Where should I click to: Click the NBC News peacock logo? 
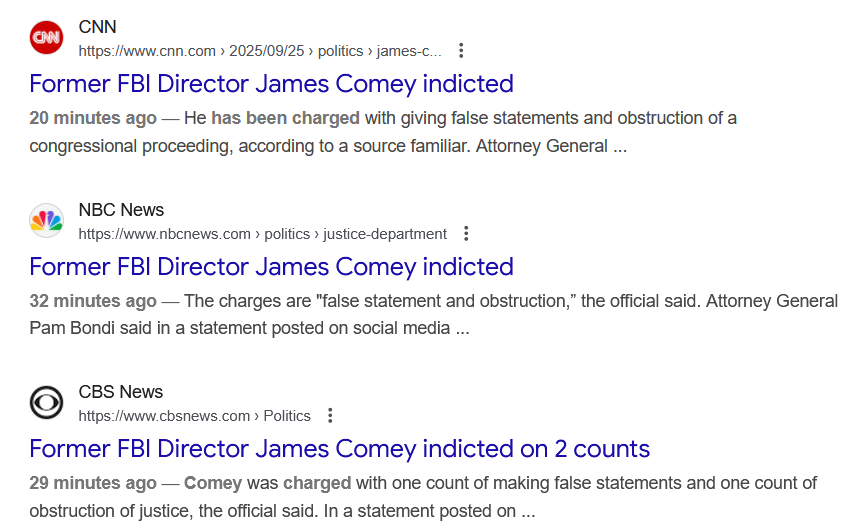tap(46, 220)
